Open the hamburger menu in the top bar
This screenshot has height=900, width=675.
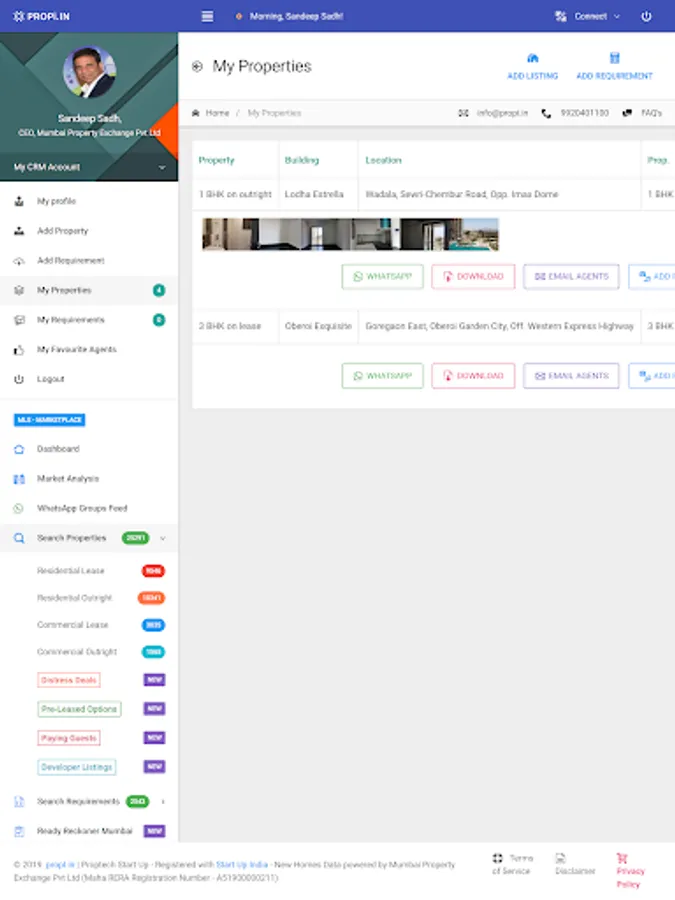tap(207, 16)
